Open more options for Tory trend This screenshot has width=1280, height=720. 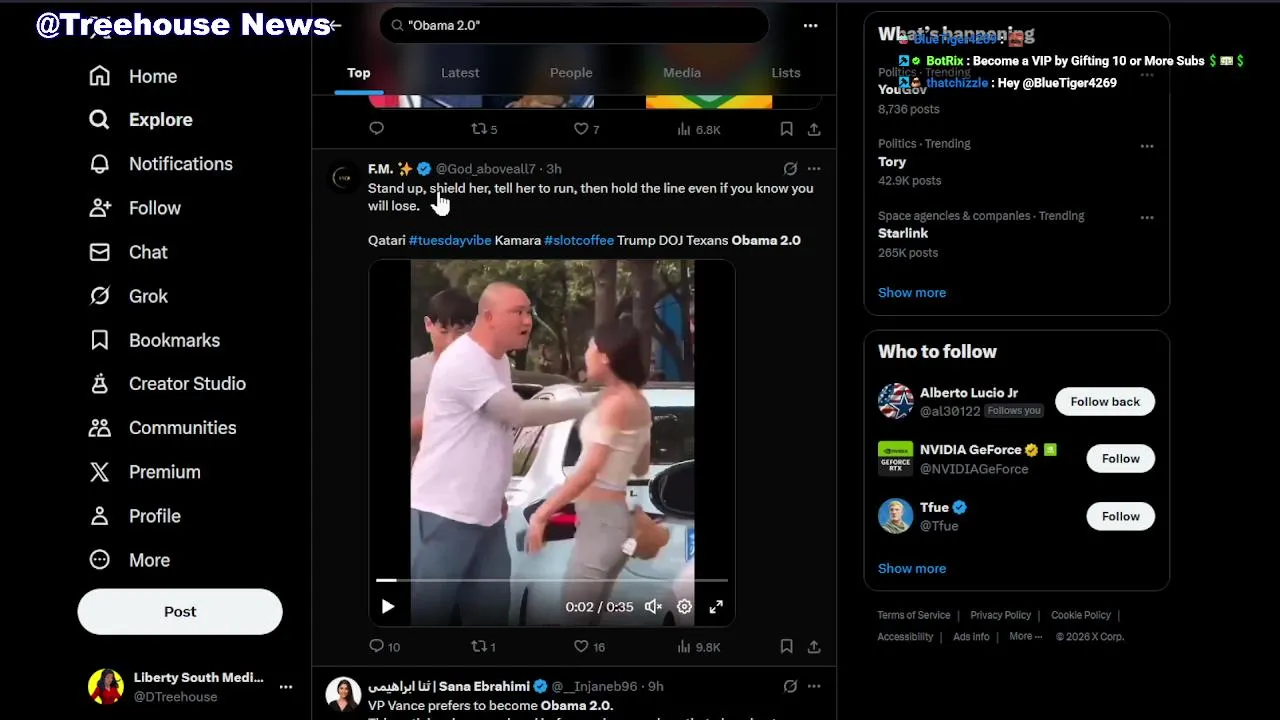pos(1147,146)
